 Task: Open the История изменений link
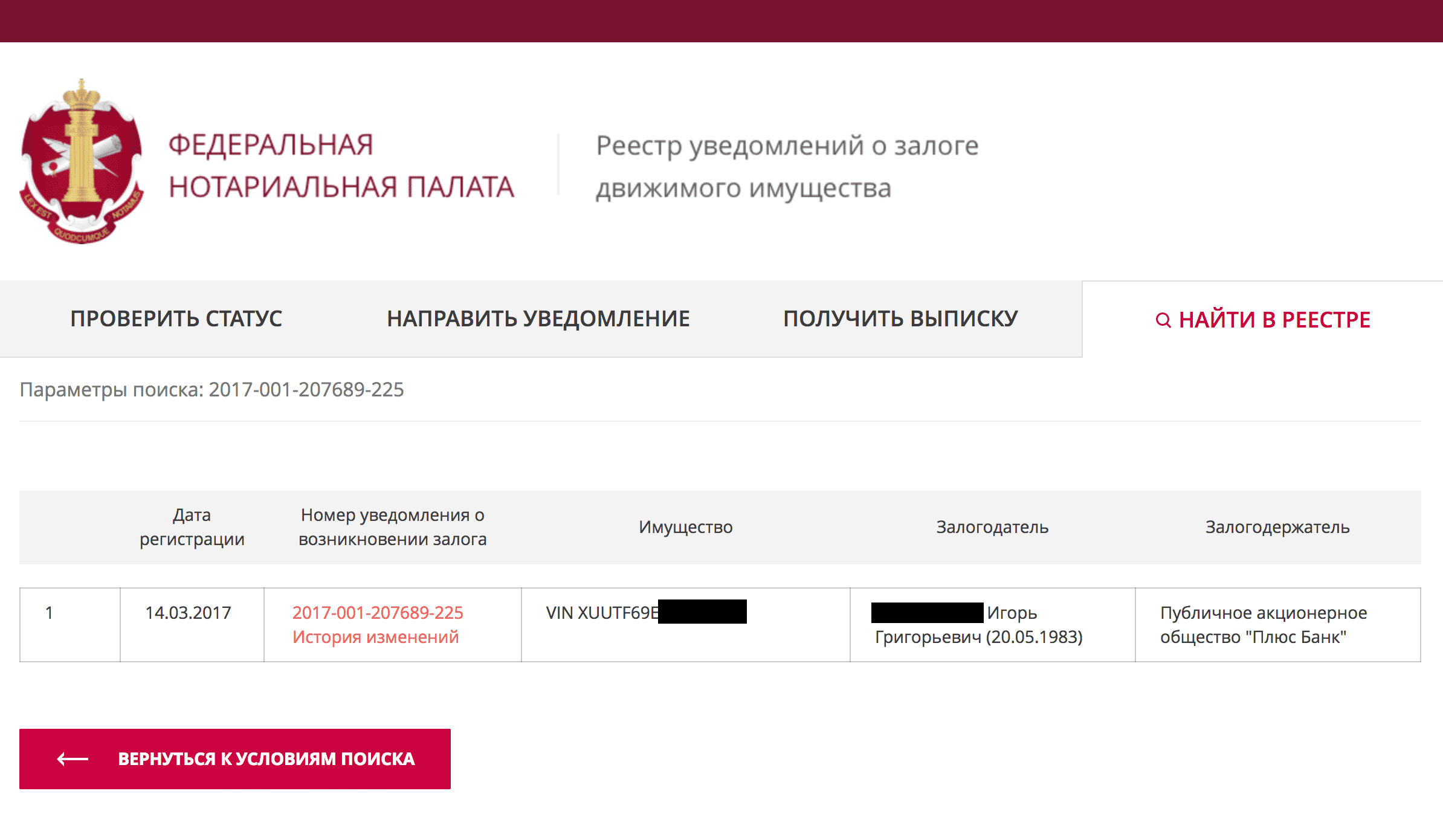point(375,637)
